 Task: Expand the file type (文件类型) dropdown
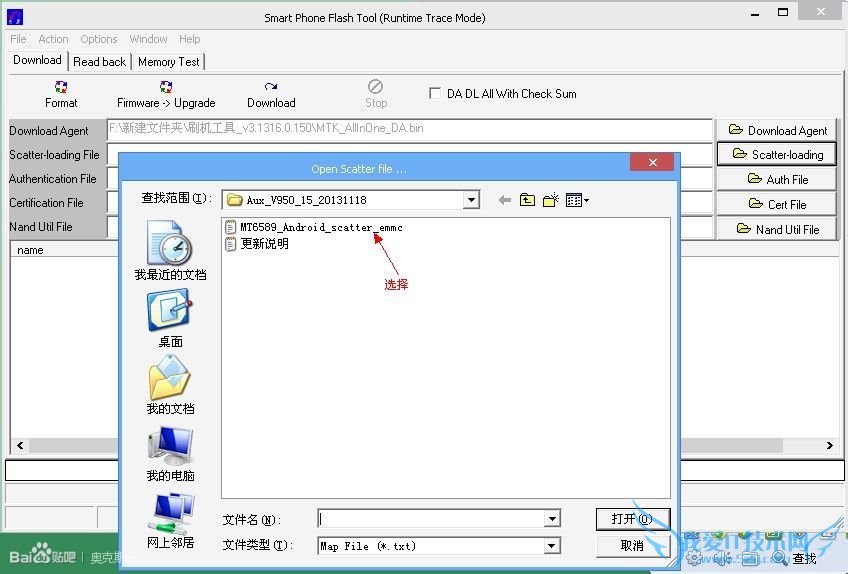pos(552,545)
